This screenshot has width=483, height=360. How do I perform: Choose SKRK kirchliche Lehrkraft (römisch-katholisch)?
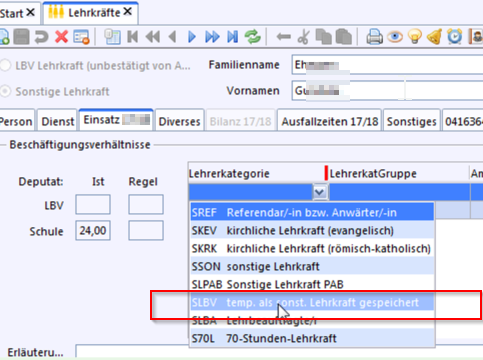312,248
